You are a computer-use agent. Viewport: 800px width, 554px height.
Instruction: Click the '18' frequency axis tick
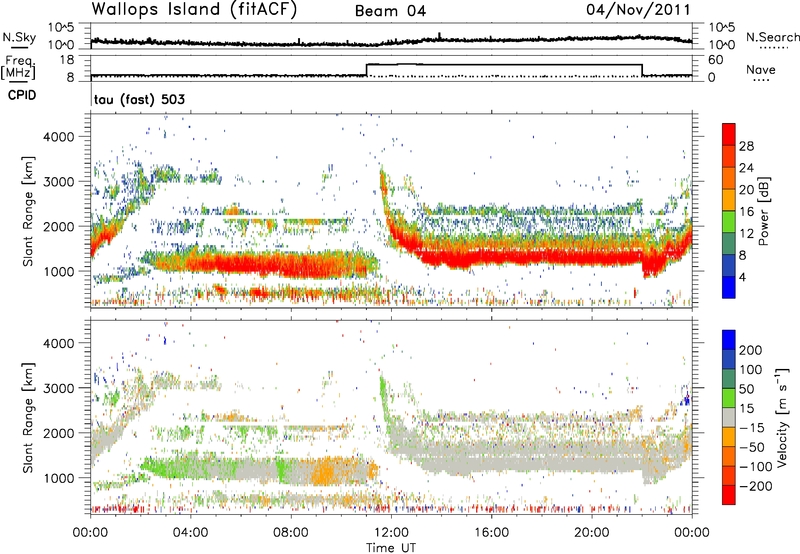(67, 60)
